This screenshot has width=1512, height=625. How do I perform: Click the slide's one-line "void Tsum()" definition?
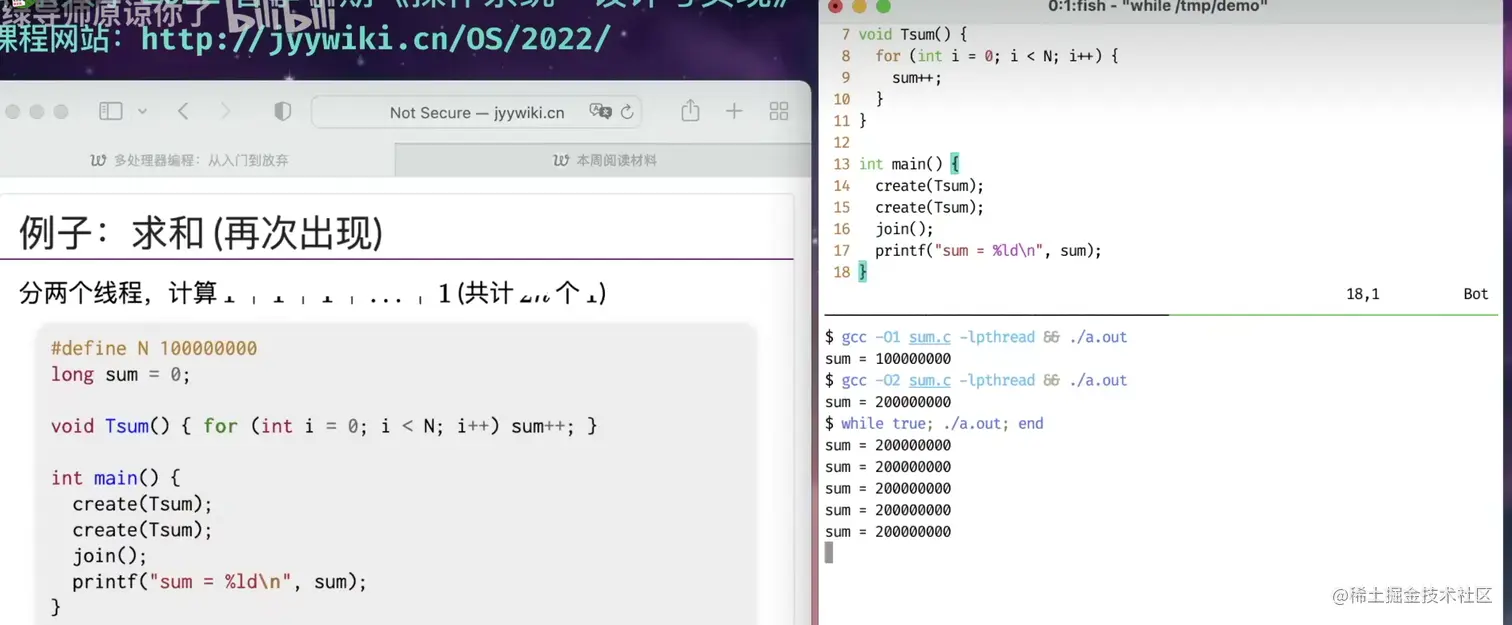pyautogui.click(x=324, y=426)
